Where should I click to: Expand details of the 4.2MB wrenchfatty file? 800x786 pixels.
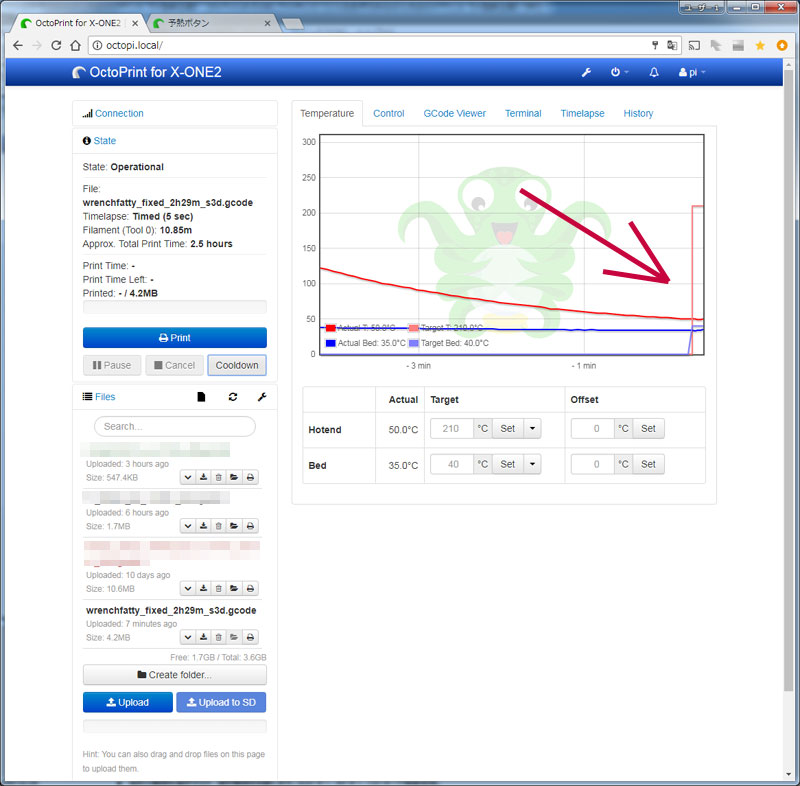coord(188,637)
